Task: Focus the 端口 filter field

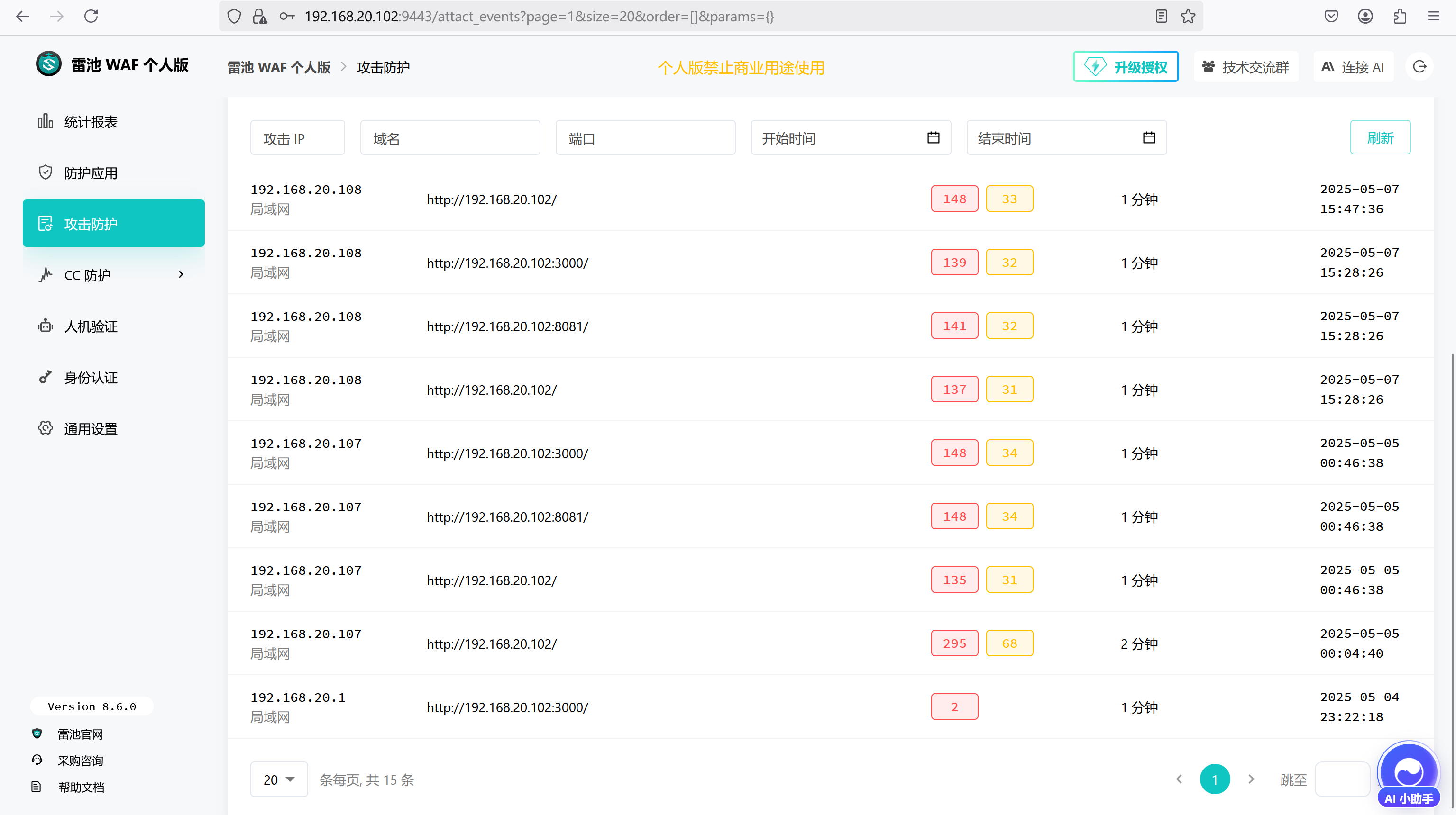Action: tap(645, 137)
